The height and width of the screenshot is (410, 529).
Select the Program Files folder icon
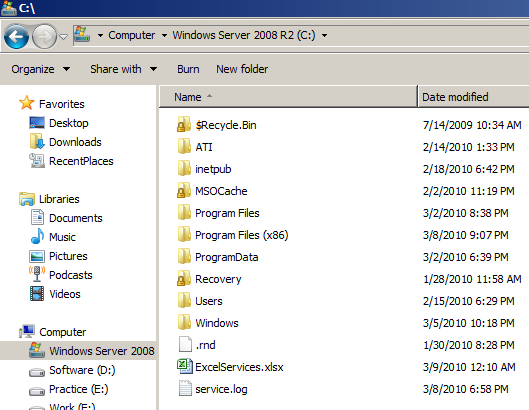pos(184,213)
